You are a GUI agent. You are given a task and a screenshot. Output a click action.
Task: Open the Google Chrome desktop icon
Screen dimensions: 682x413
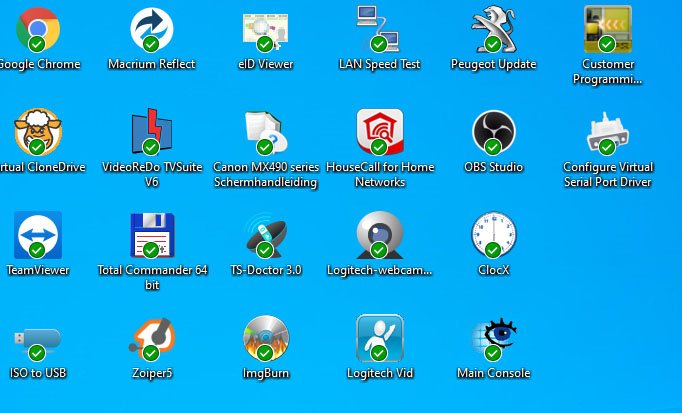pos(38,30)
